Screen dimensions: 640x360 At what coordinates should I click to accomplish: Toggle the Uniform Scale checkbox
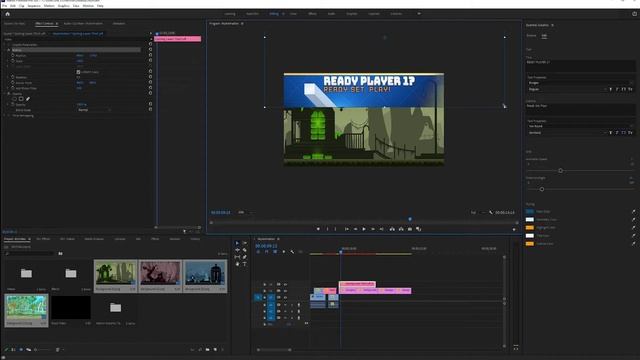coord(78,72)
